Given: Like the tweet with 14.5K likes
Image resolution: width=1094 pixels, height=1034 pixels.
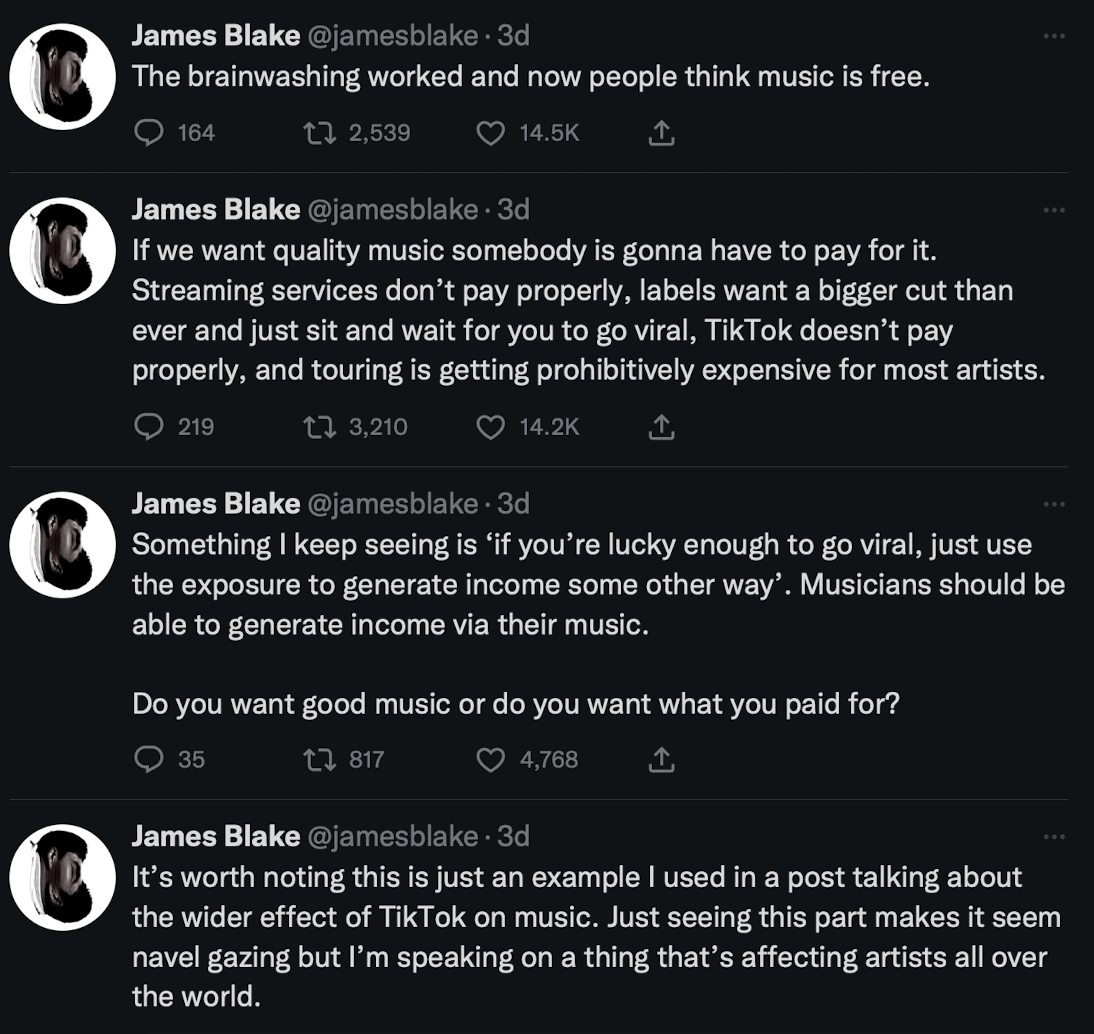Looking at the screenshot, I should 490,133.
